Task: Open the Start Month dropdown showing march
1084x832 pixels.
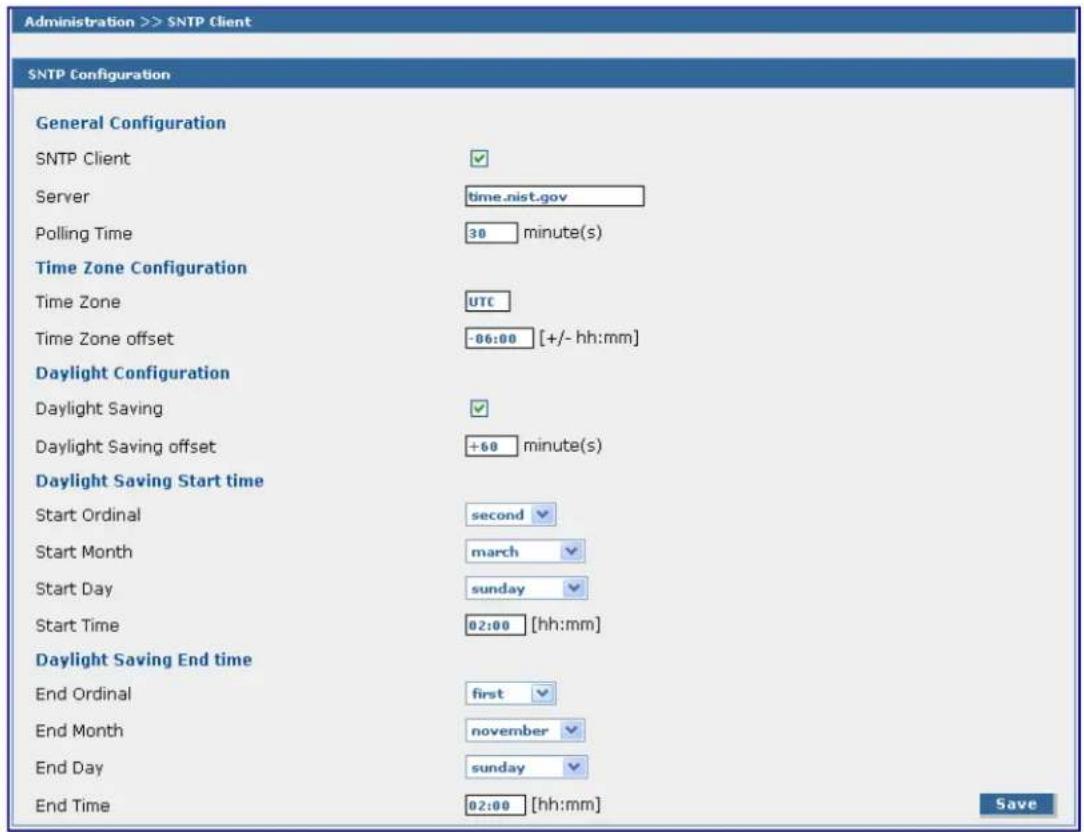Action: 525,551
